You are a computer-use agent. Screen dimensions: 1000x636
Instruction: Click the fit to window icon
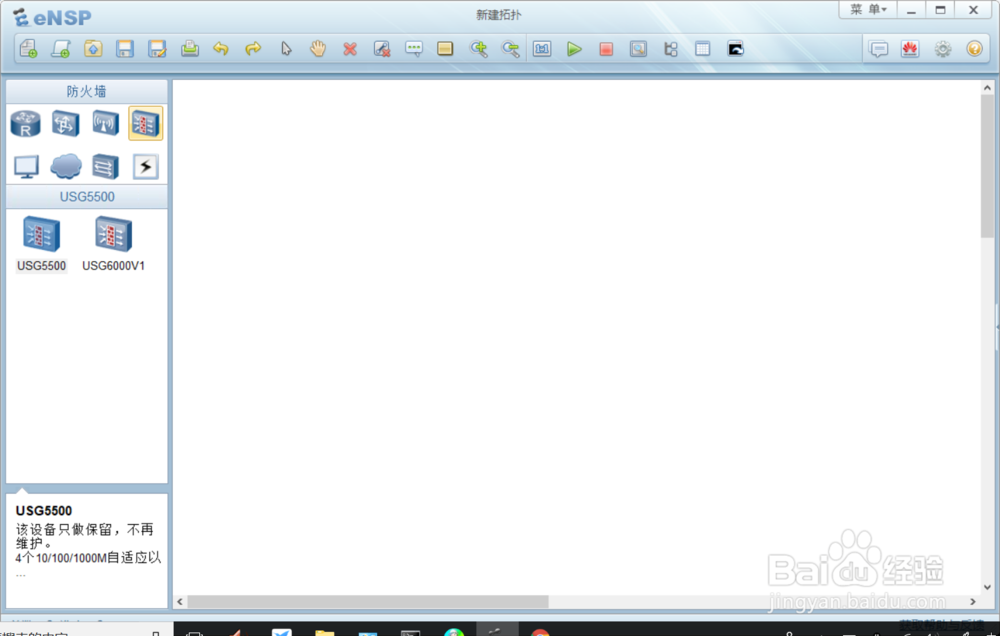pos(542,49)
